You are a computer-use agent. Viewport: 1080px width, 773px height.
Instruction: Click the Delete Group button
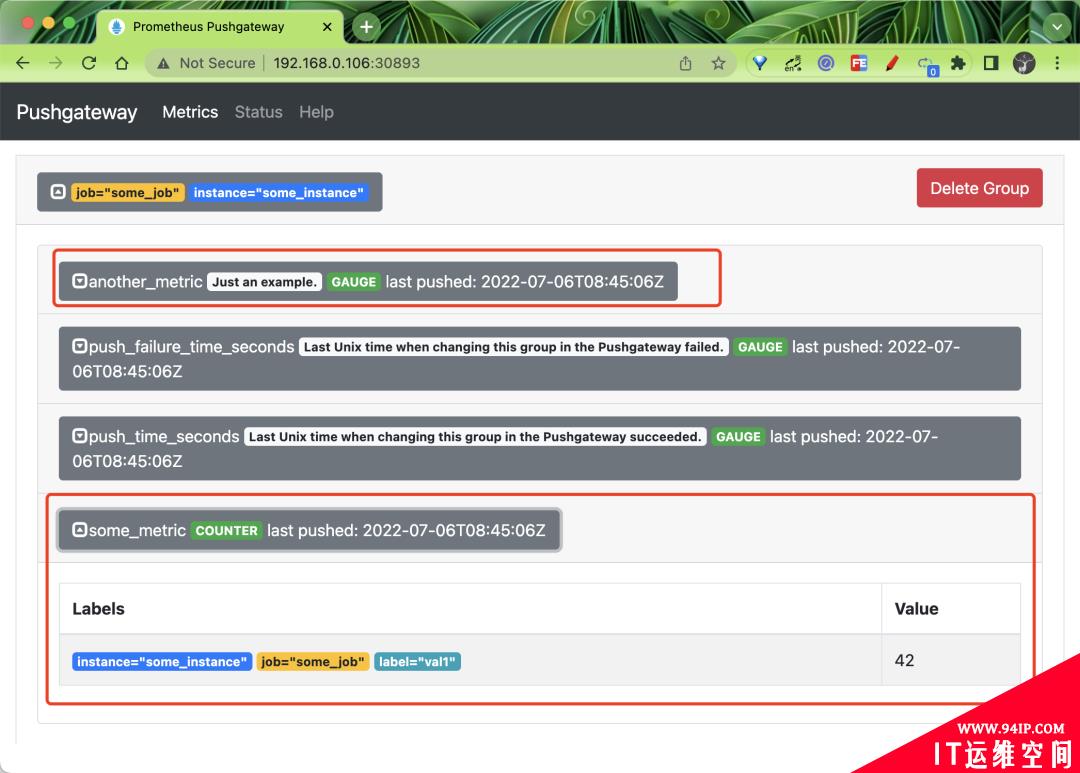tap(979, 188)
